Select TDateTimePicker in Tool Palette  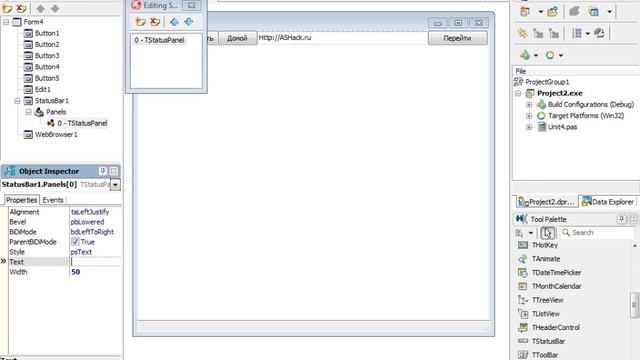(x=556, y=273)
